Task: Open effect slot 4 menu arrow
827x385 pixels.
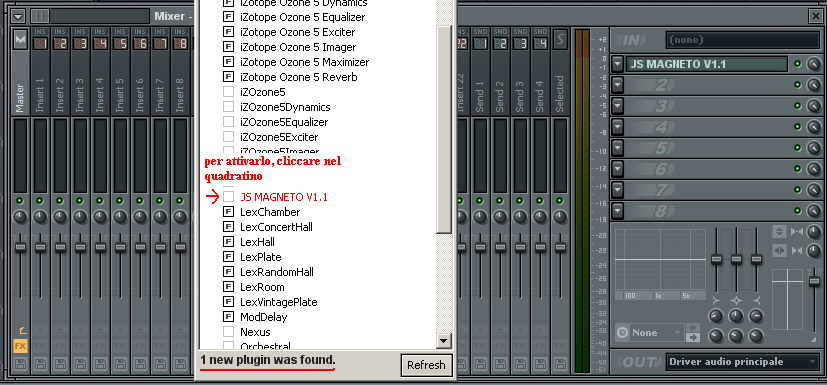Action: click(618, 127)
